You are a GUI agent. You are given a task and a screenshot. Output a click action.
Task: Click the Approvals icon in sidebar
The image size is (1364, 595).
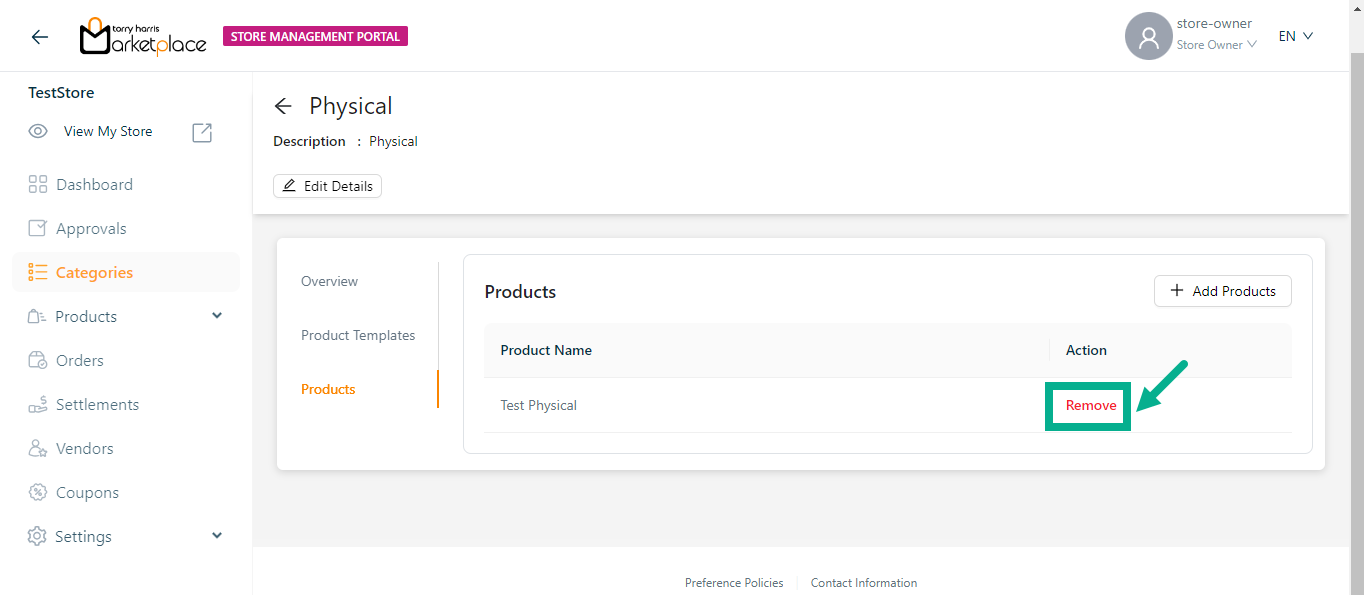[38, 228]
